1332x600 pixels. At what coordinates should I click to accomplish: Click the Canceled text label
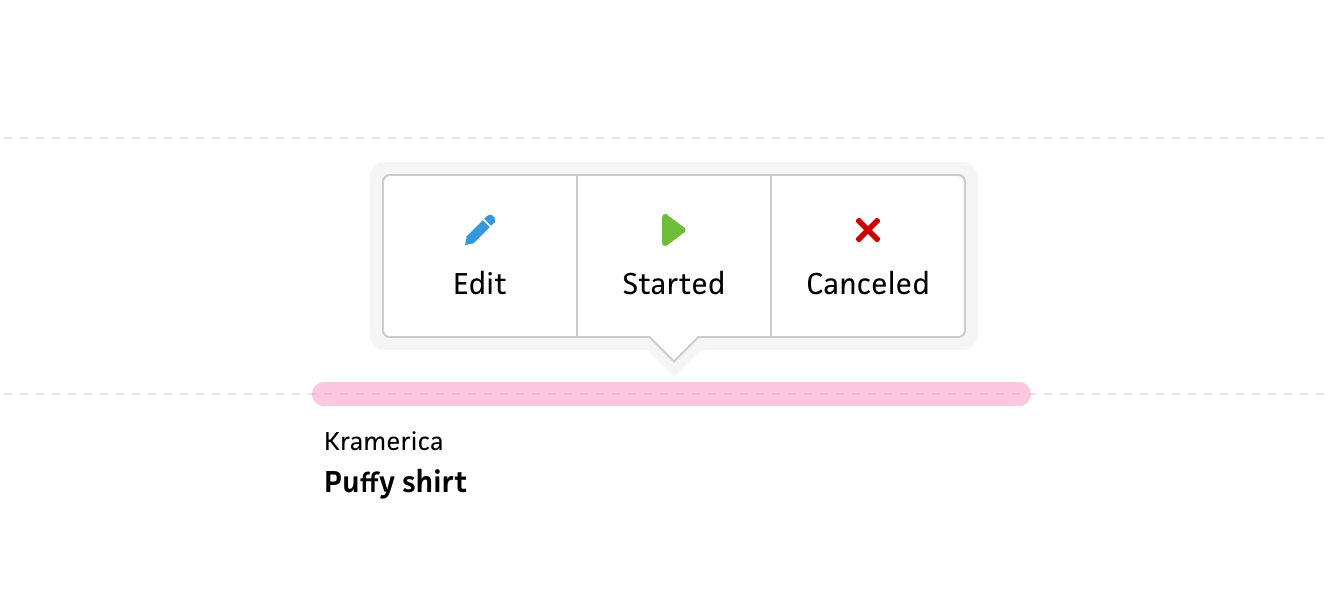[x=867, y=284]
